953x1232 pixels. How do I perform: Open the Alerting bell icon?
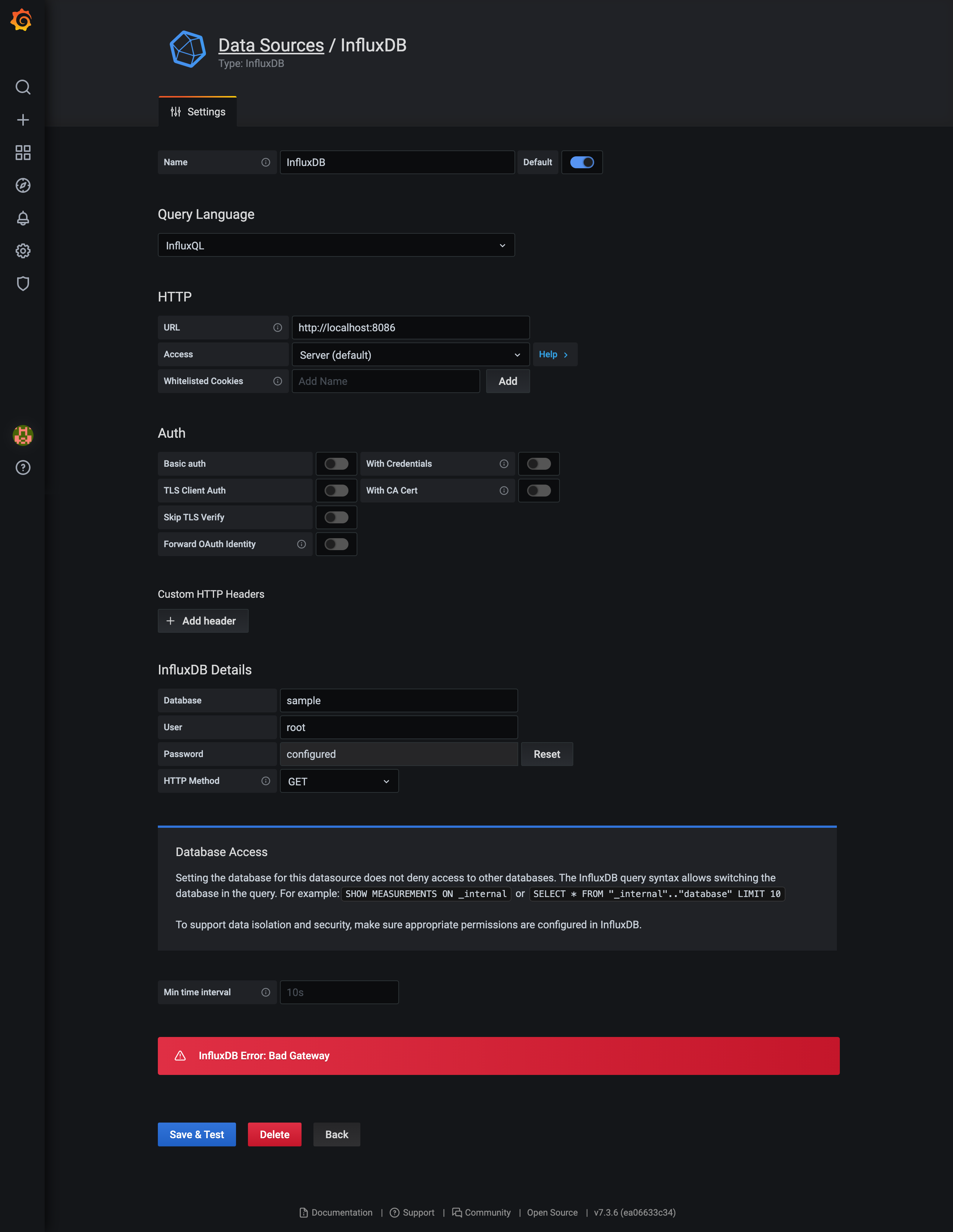pos(23,218)
